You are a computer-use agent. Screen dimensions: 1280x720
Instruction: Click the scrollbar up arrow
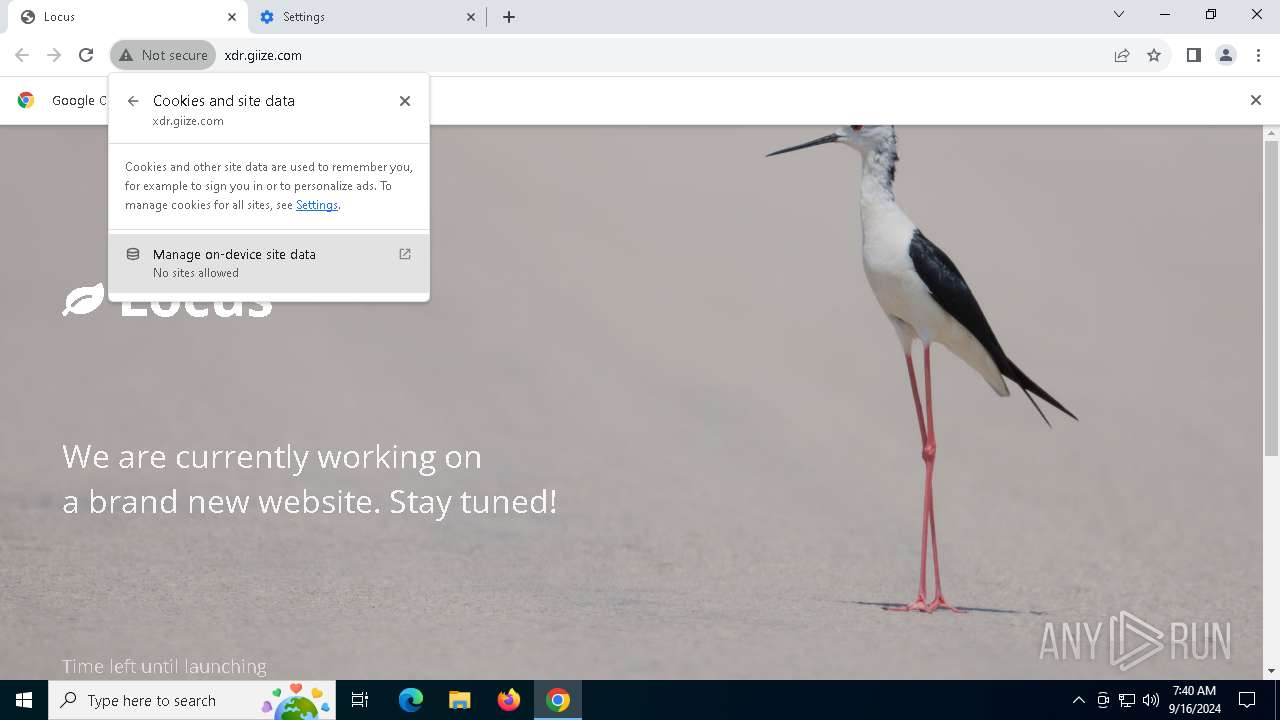tap(1272, 132)
